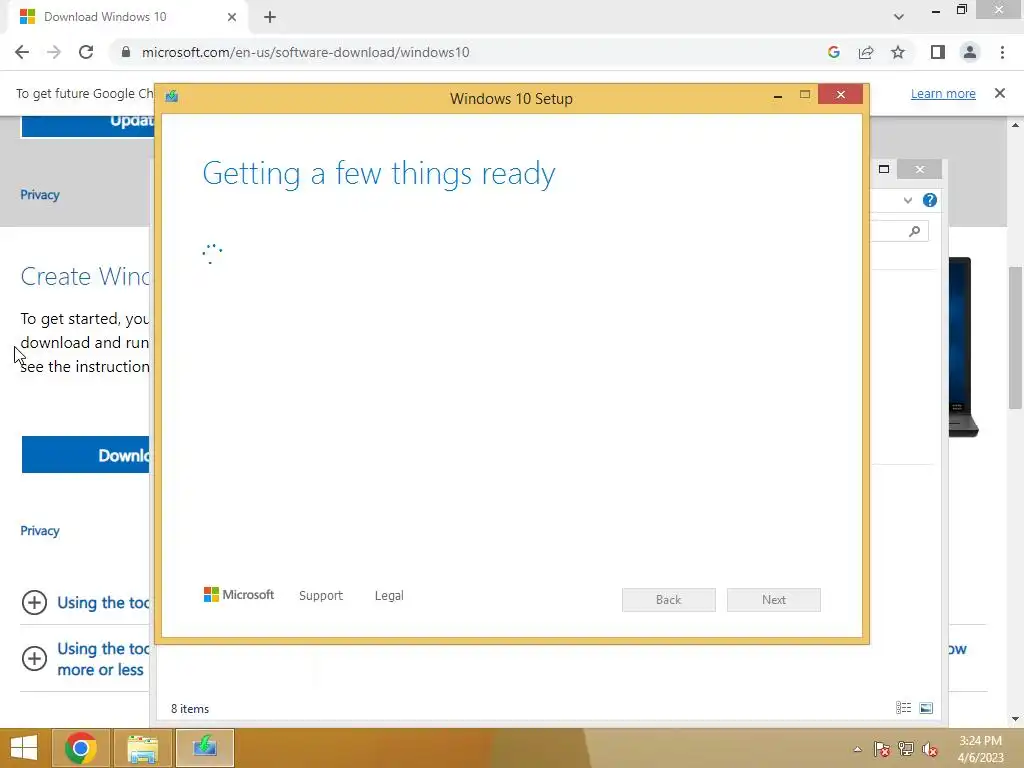This screenshot has height=768, width=1024.
Task: Open help in the File Explorer window
Action: 930,200
